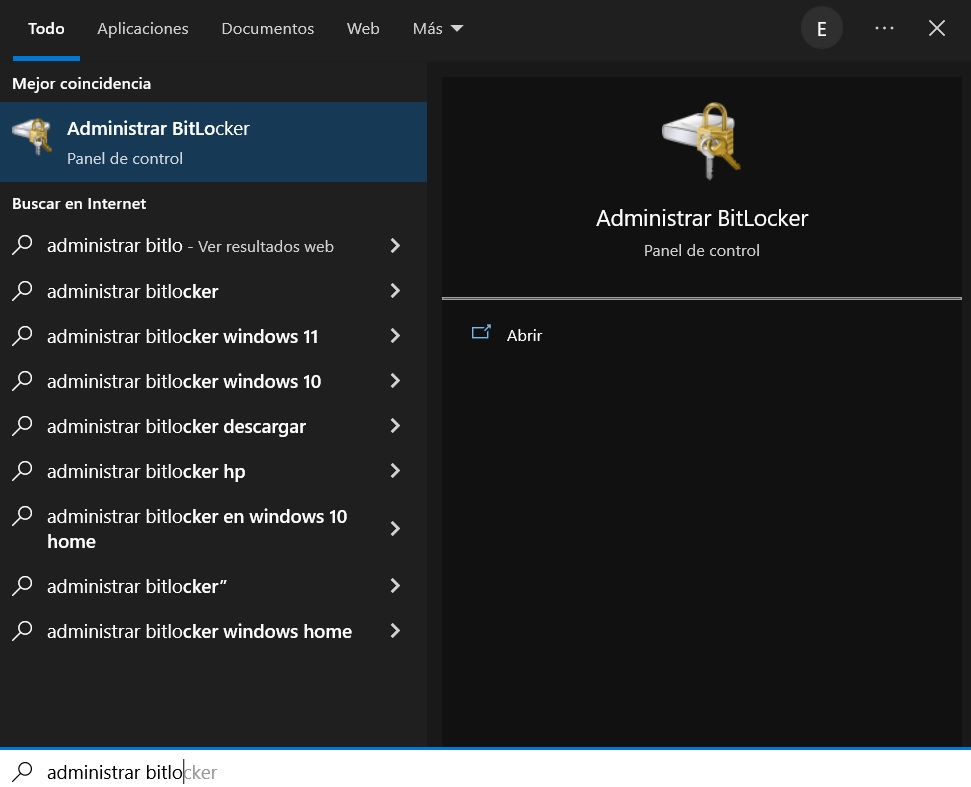
Task: Click the large BitLocker icon in preview pane
Action: (x=701, y=141)
